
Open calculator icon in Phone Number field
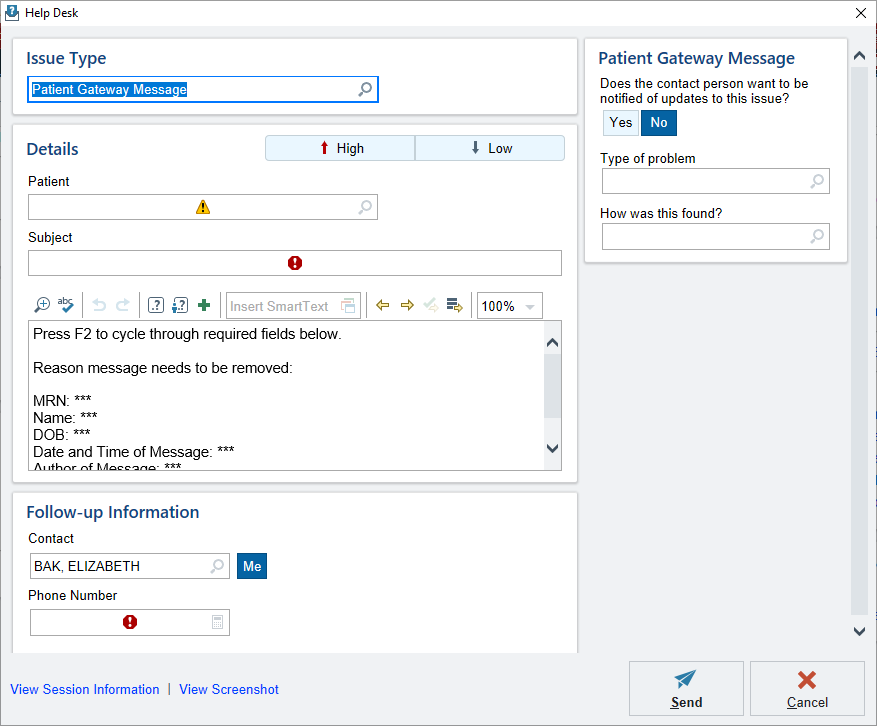[x=217, y=622]
